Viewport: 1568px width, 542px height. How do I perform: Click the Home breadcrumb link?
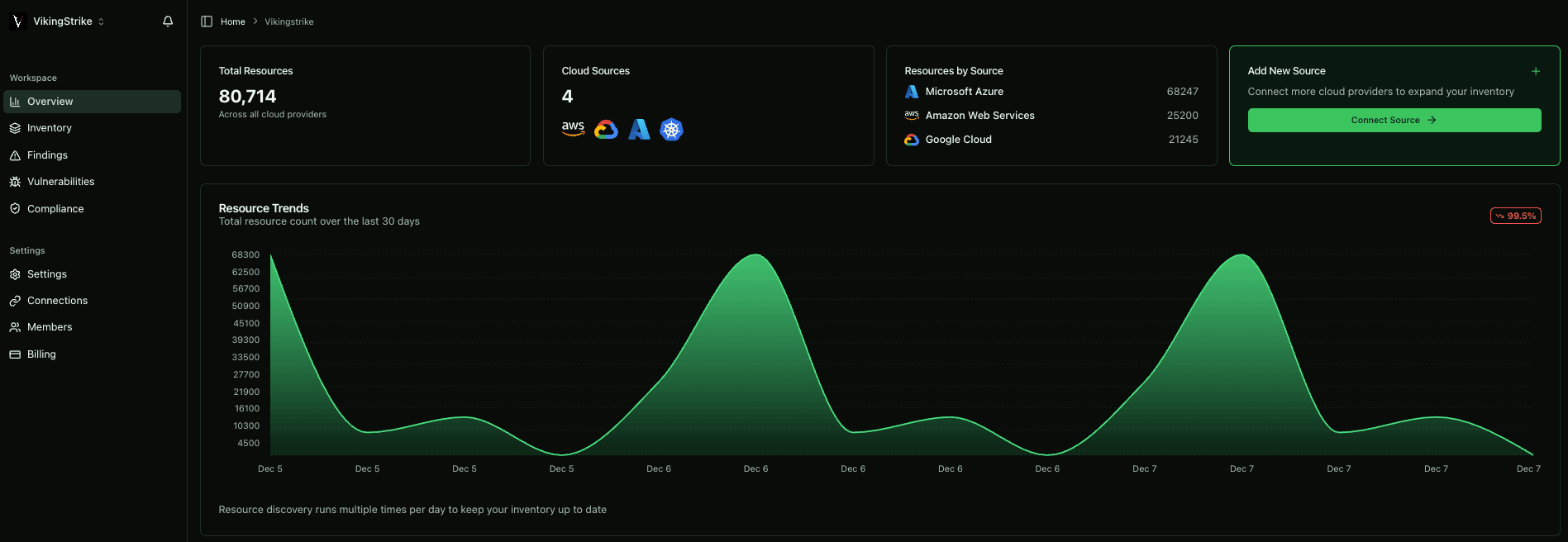pyautogui.click(x=232, y=21)
